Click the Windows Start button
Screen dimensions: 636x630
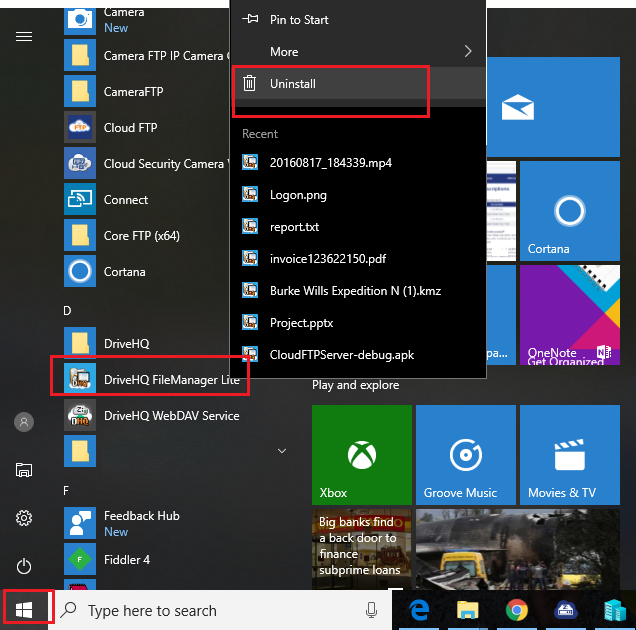click(25, 608)
